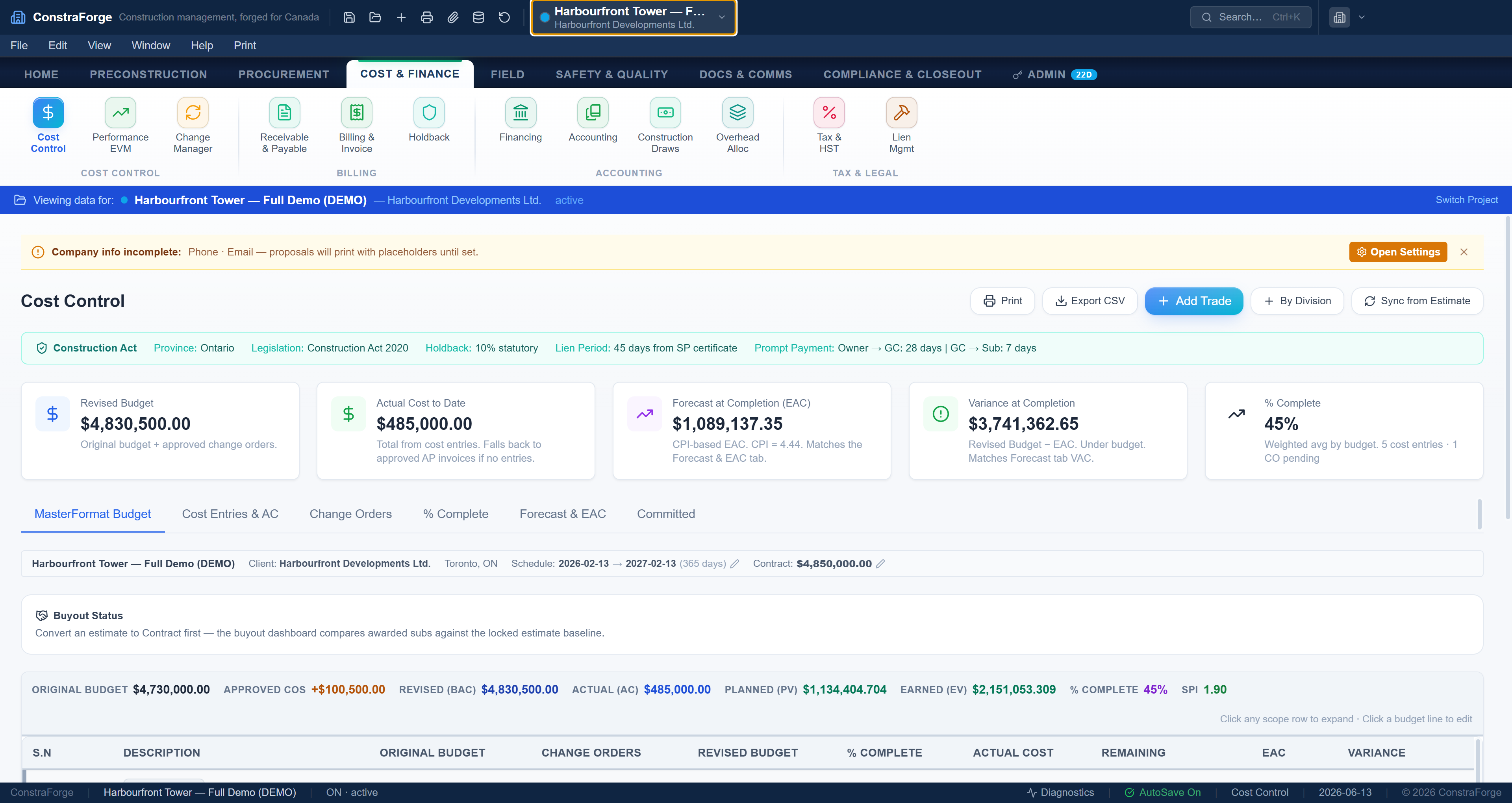The width and height of the screenshot is (1512, 803).
Task: Click the save disk icon in top toolbar
Action: pos(349,17)
